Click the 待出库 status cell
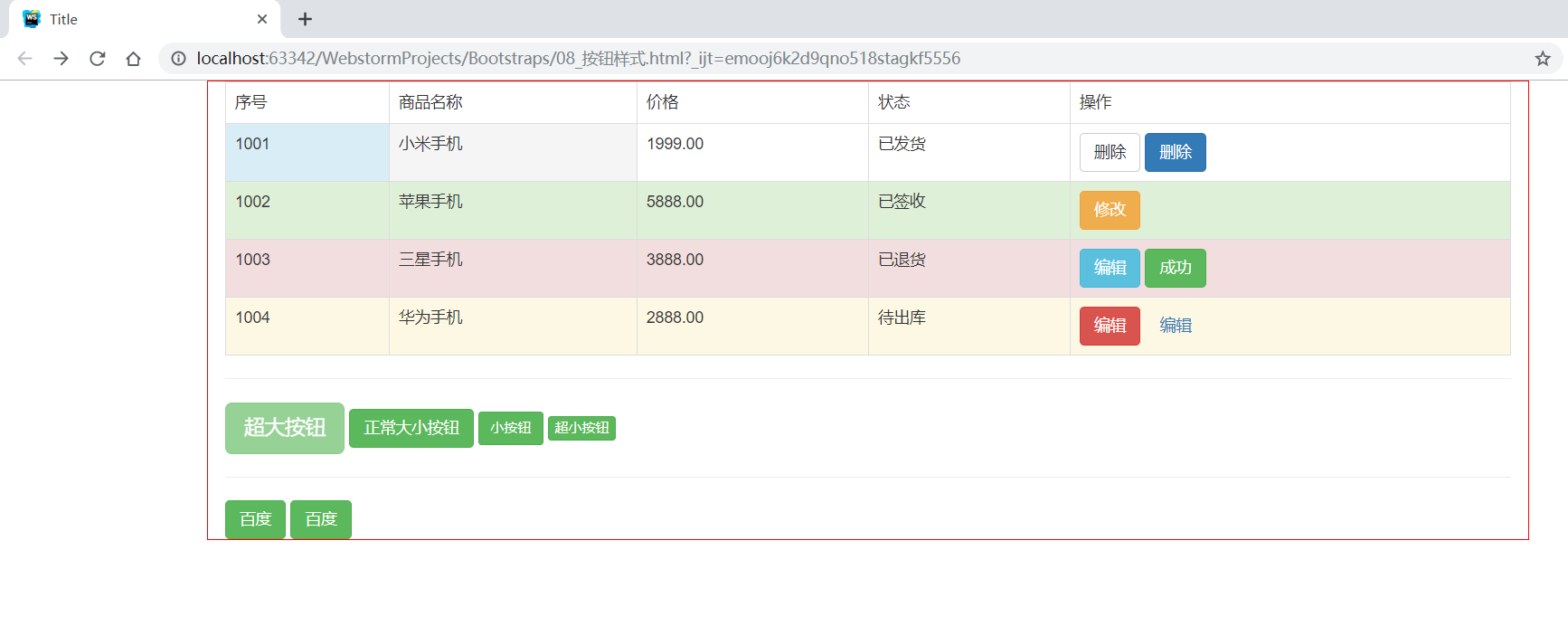The image size is (1568, 626). coord(969,327)
